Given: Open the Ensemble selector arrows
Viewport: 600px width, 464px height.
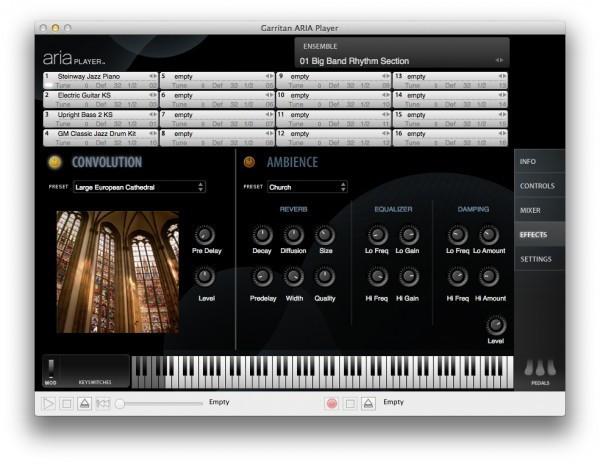Looking at the screenshot, I should (499, 60).
